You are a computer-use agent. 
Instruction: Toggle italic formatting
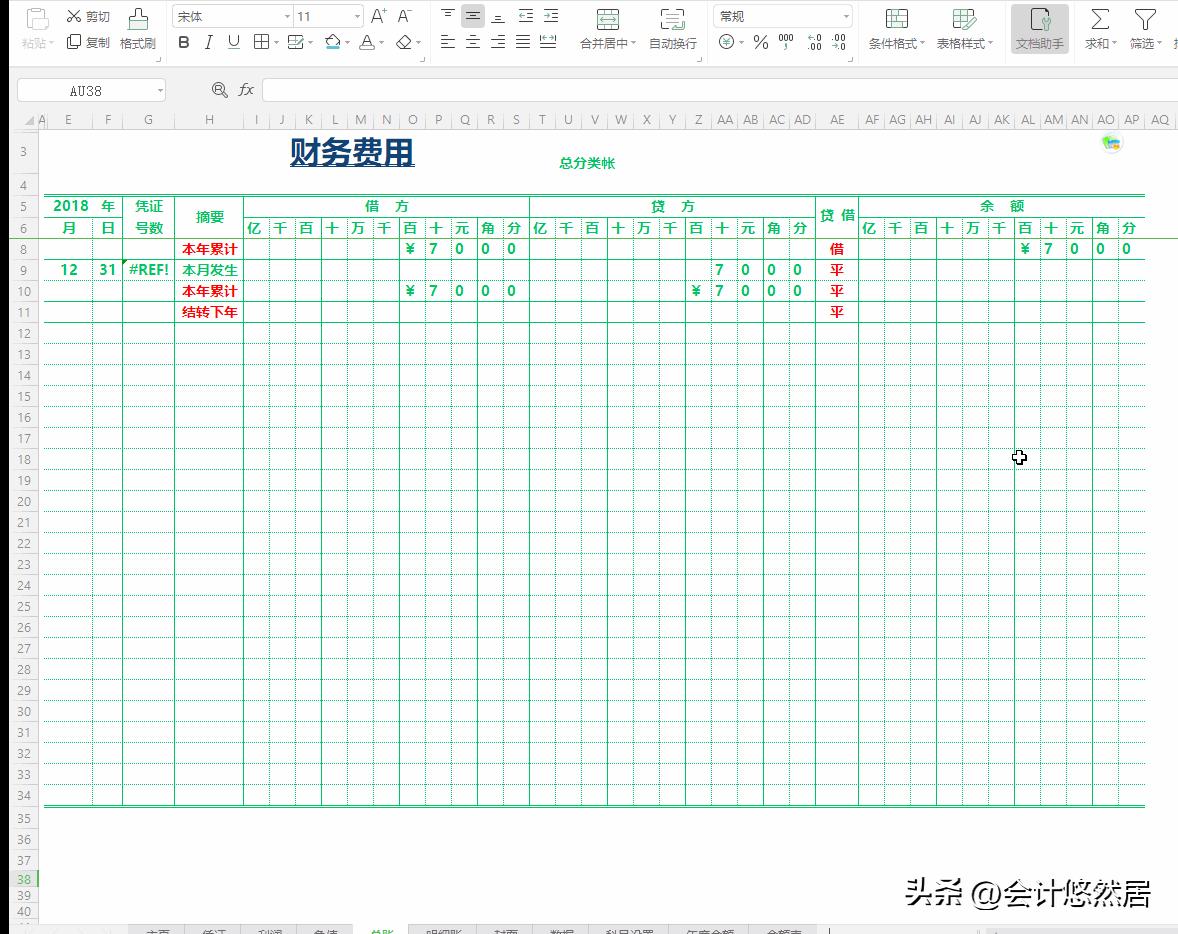209,42
